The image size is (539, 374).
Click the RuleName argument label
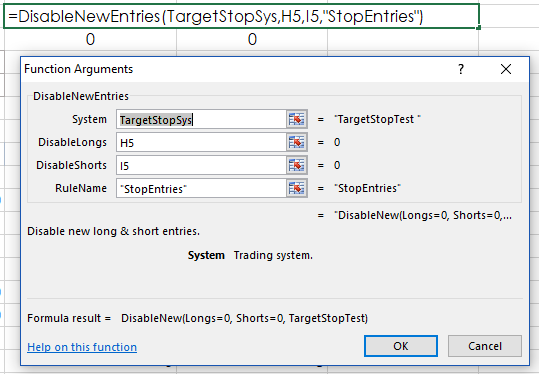tap(81, 188)
